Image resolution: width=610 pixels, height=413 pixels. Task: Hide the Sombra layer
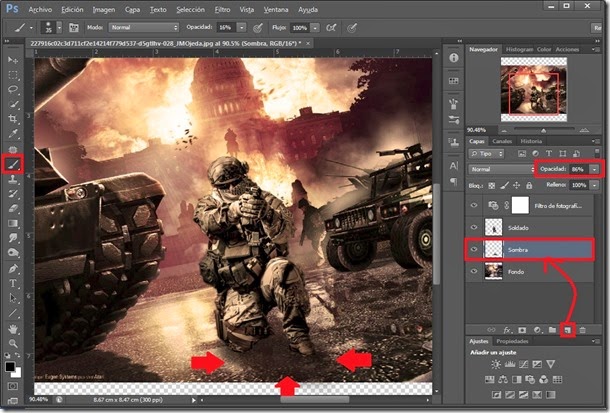[474, 249]
